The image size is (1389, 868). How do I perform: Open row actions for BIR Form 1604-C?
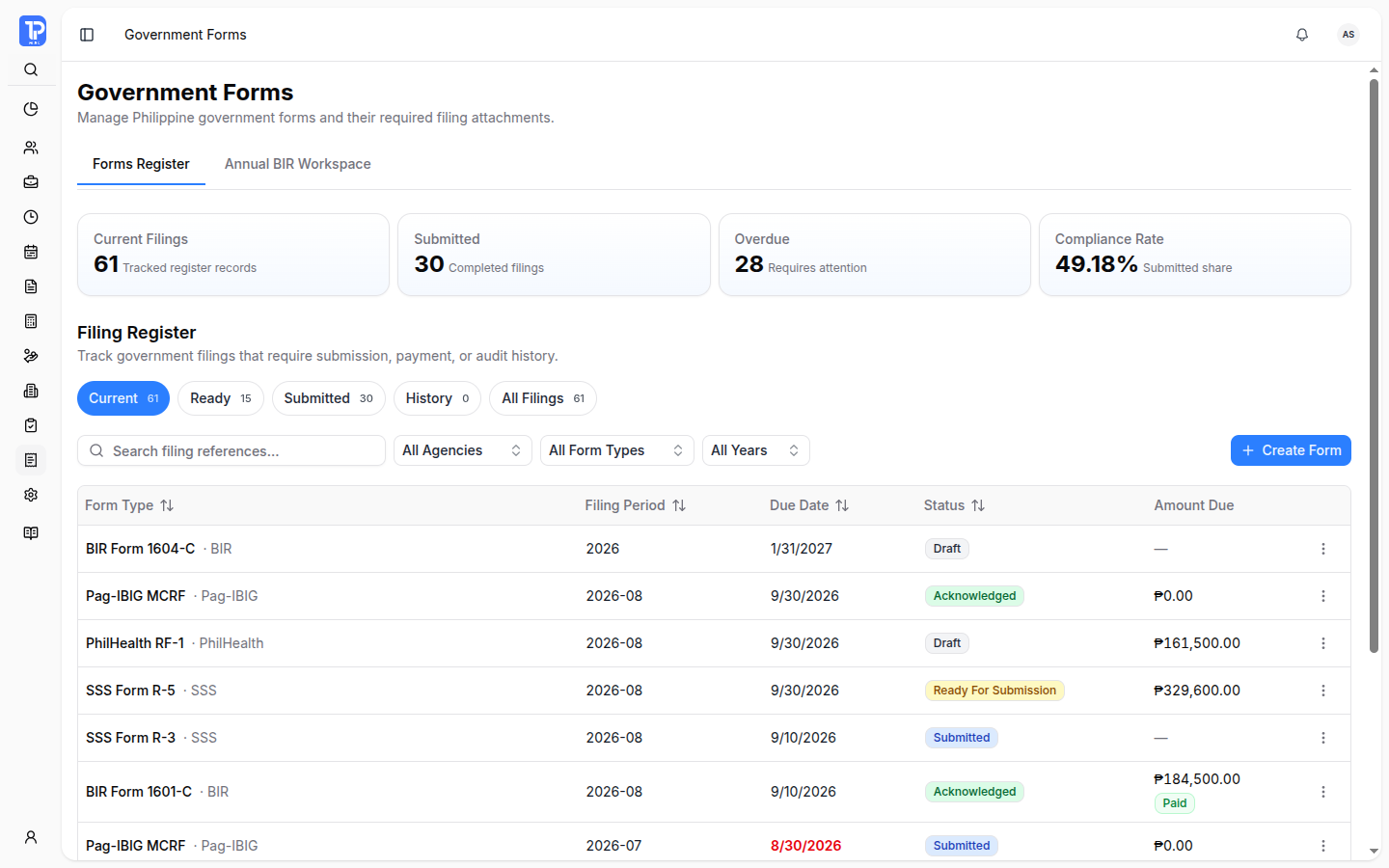1323,549
